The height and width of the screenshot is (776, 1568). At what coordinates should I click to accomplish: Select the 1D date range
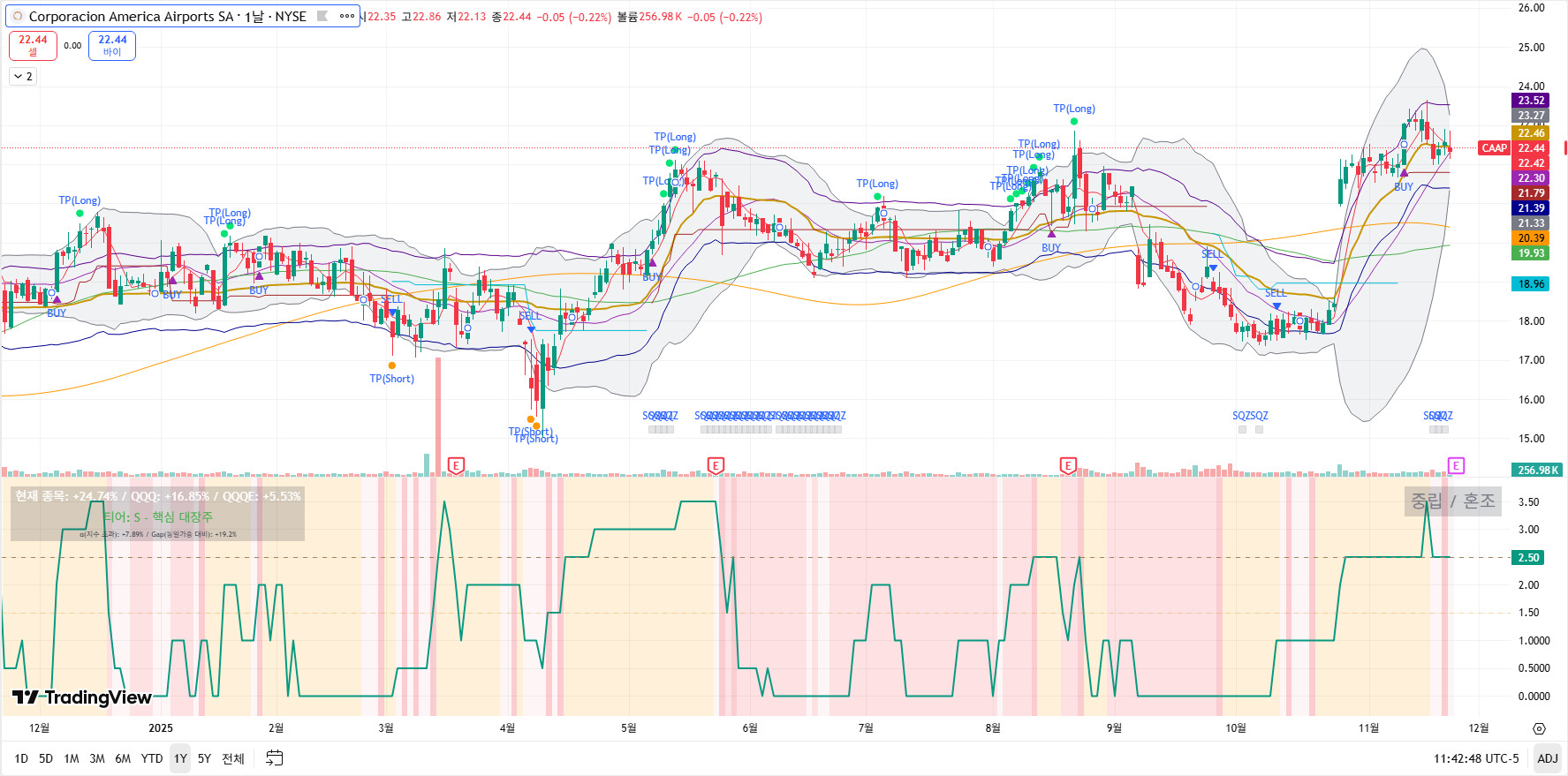[21, 758]
